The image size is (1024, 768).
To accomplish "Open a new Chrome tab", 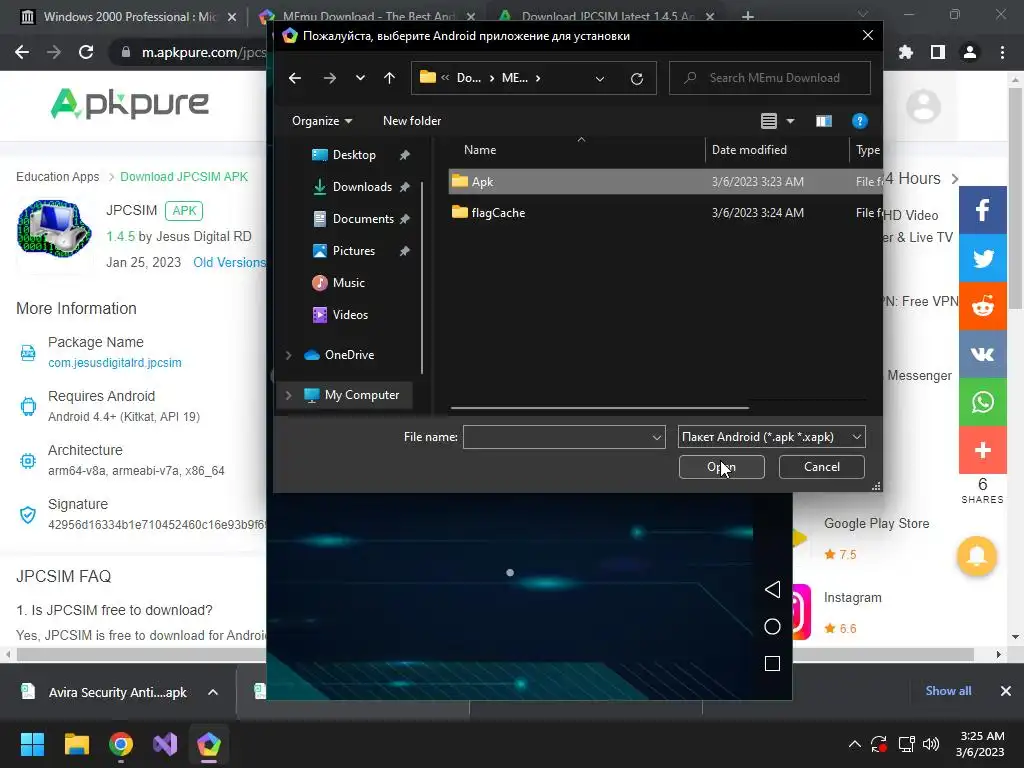I will (748, 16).
